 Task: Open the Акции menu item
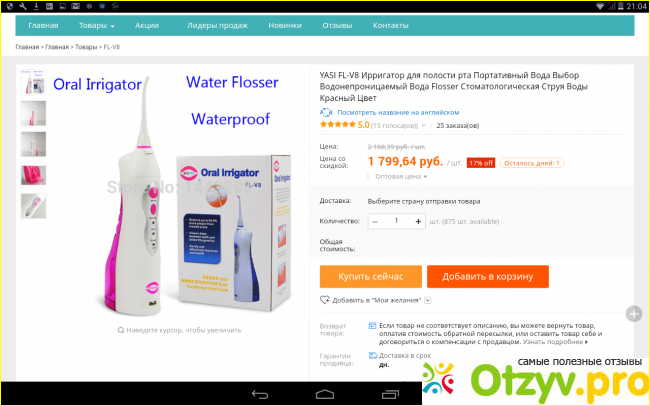click(147, 26)
